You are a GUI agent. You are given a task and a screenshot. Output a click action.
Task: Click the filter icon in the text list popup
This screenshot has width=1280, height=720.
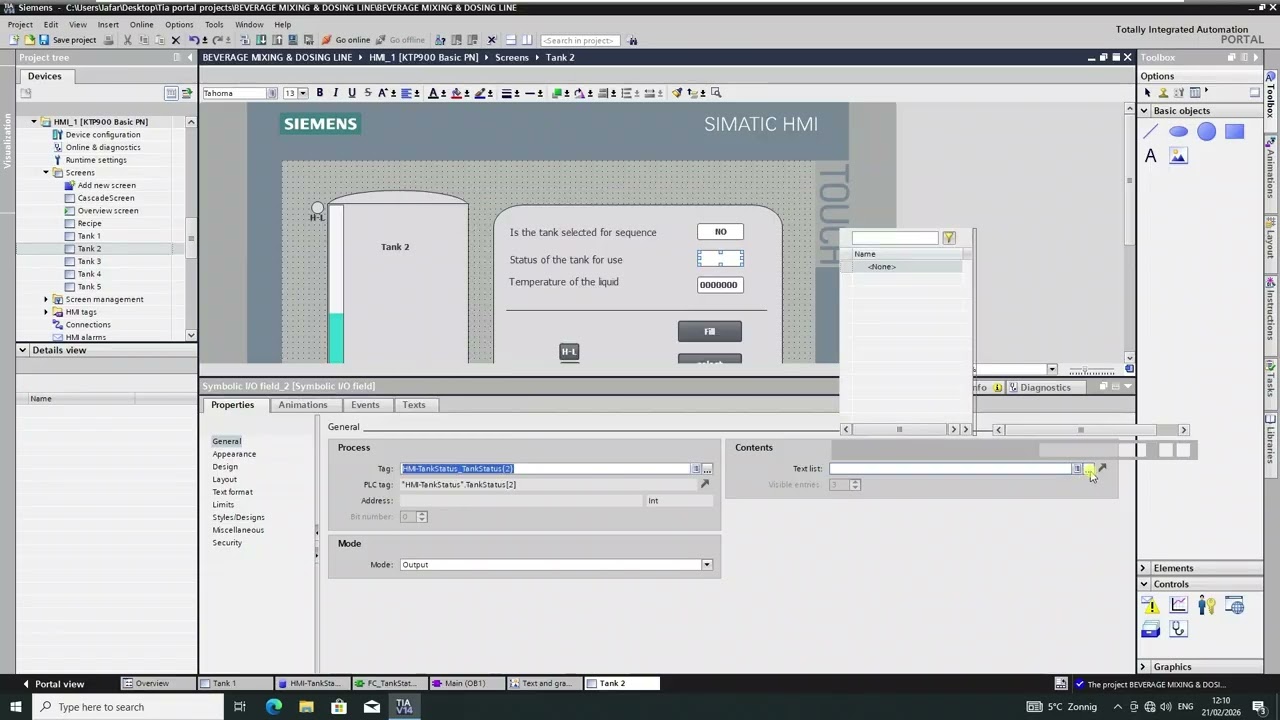tap(949, 238)
